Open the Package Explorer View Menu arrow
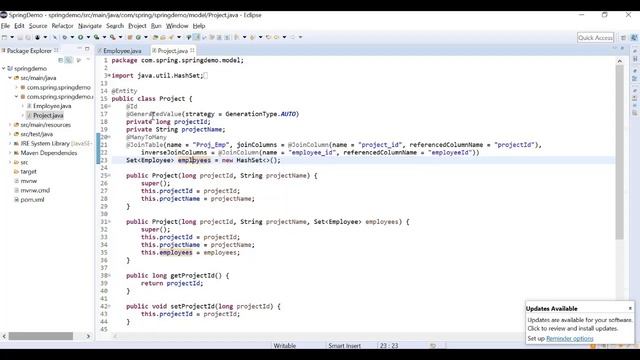The width and height of the screenshot is (640, 360). click(88, 60)
